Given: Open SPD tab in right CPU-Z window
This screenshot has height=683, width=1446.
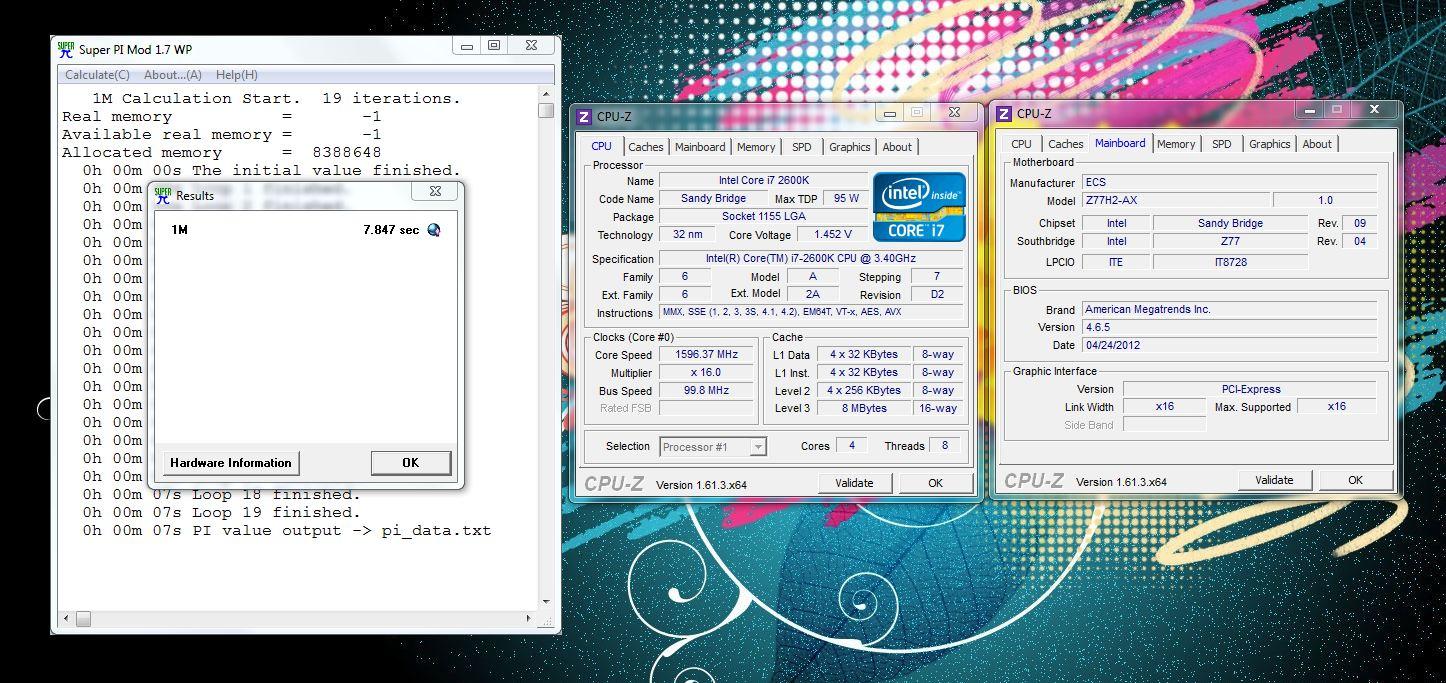Looking at the screenshot, I should tap(1222, 144).
